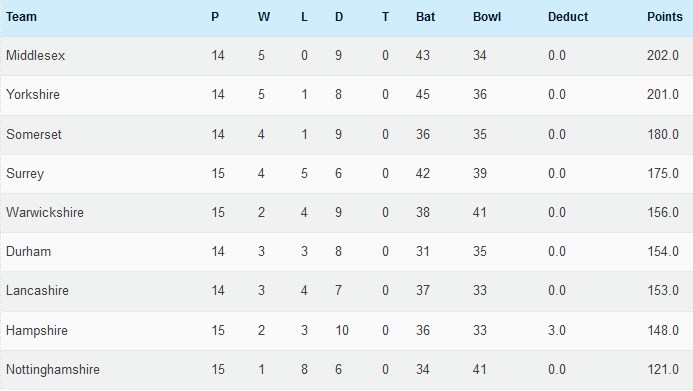Click the Team column header

(x=21, y=17)
